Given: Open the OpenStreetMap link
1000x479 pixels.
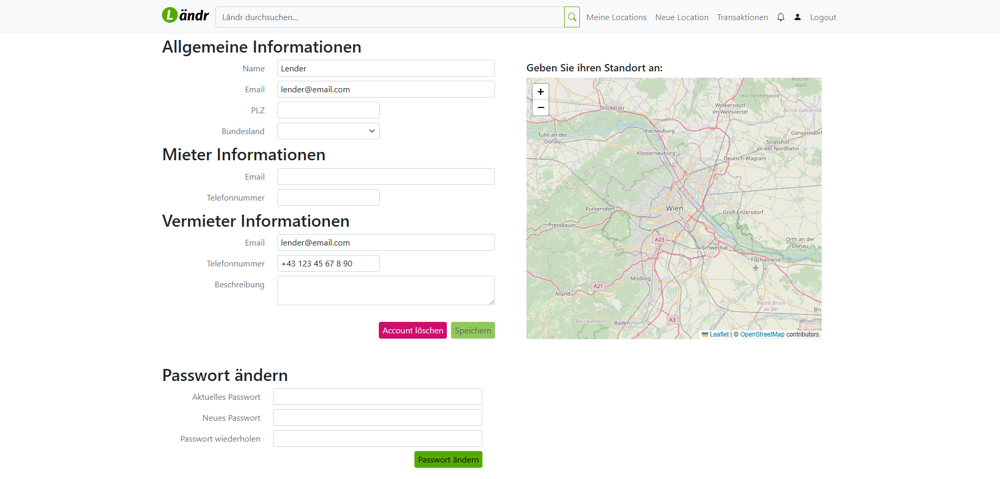Looking at the screenshot, I should pyautogui.click(x=762, y=334).
